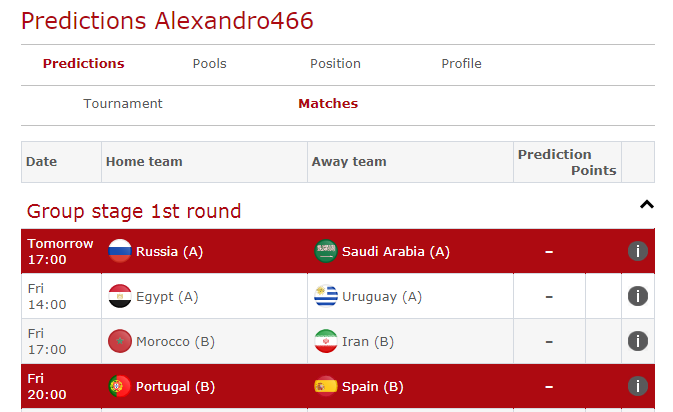Open the Position tab

pos(335,64)
